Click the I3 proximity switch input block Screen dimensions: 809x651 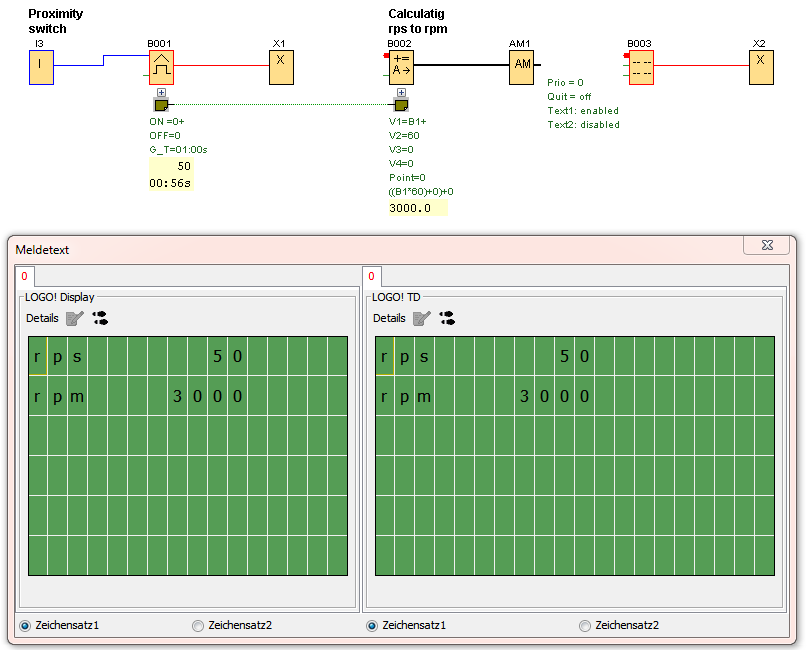41,68
